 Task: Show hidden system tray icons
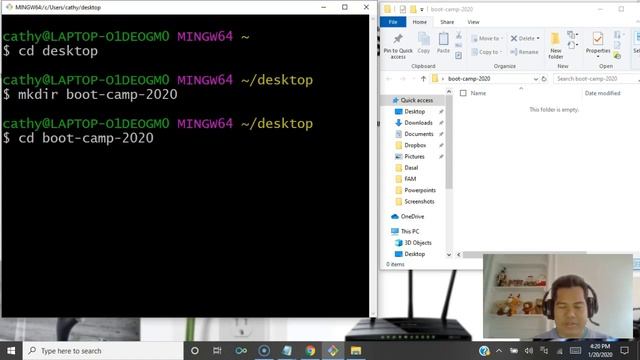point(499,351)
